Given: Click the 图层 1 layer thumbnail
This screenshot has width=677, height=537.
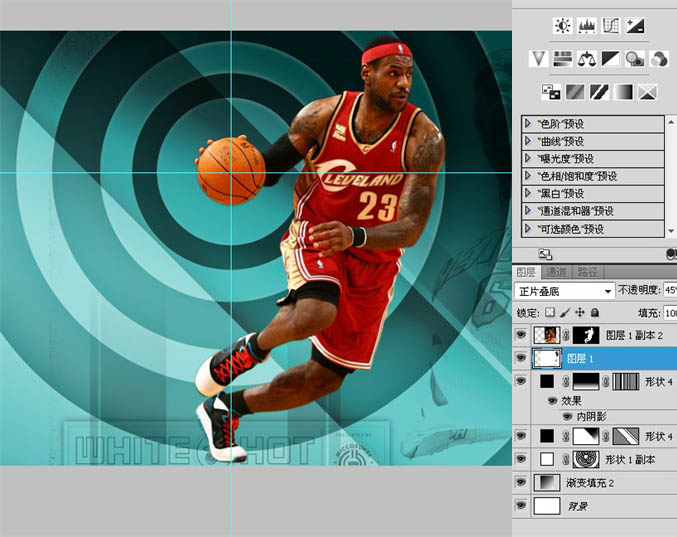Looking at the screenshot, I should [547, 359].
